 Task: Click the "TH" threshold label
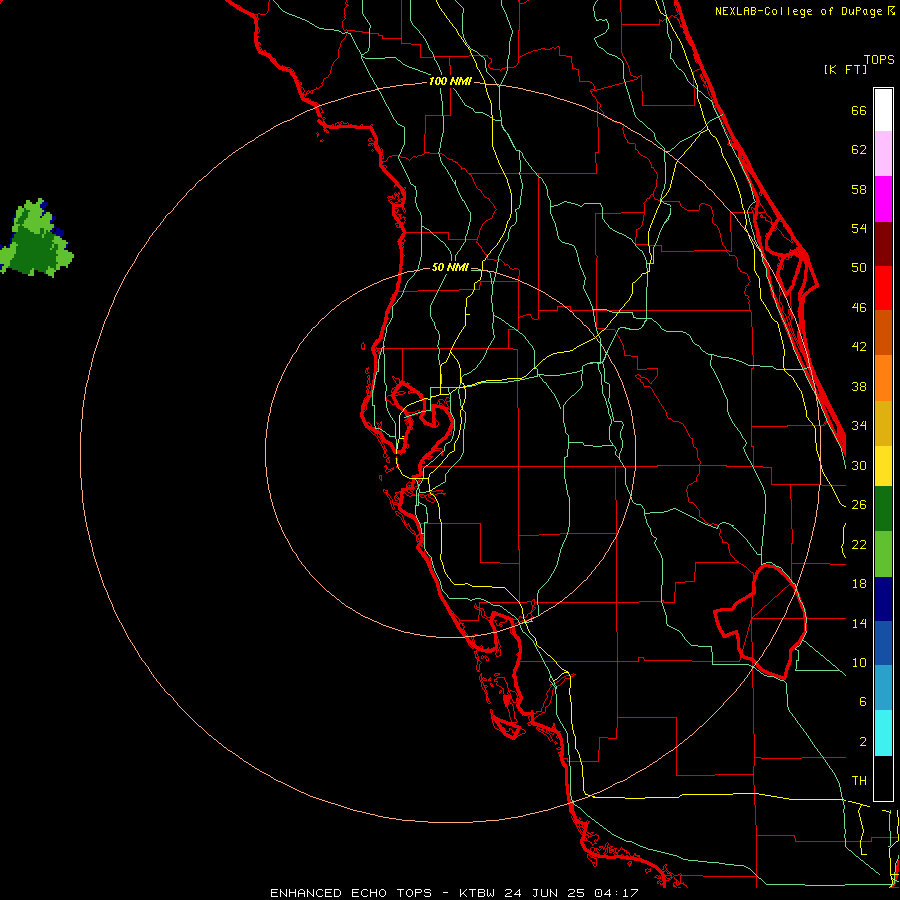(x=859, y=781)
